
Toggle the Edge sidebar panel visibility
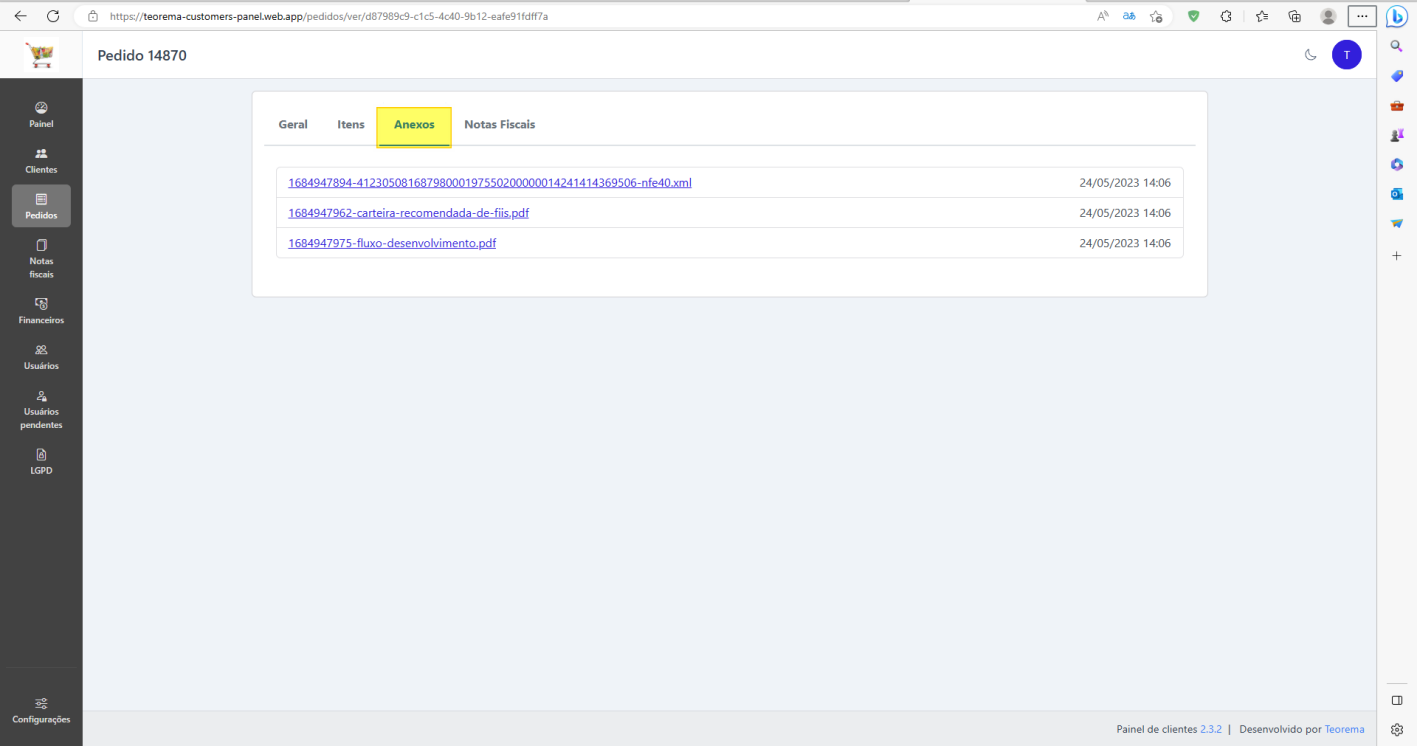point(1397,700)
